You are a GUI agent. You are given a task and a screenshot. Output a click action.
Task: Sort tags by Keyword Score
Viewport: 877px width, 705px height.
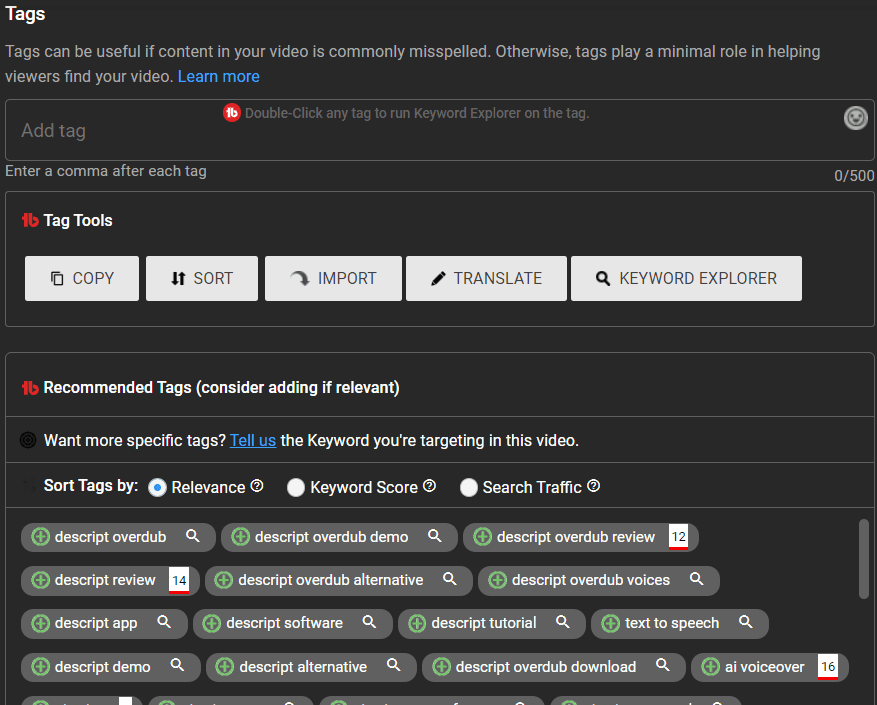(x=295, y=487)
